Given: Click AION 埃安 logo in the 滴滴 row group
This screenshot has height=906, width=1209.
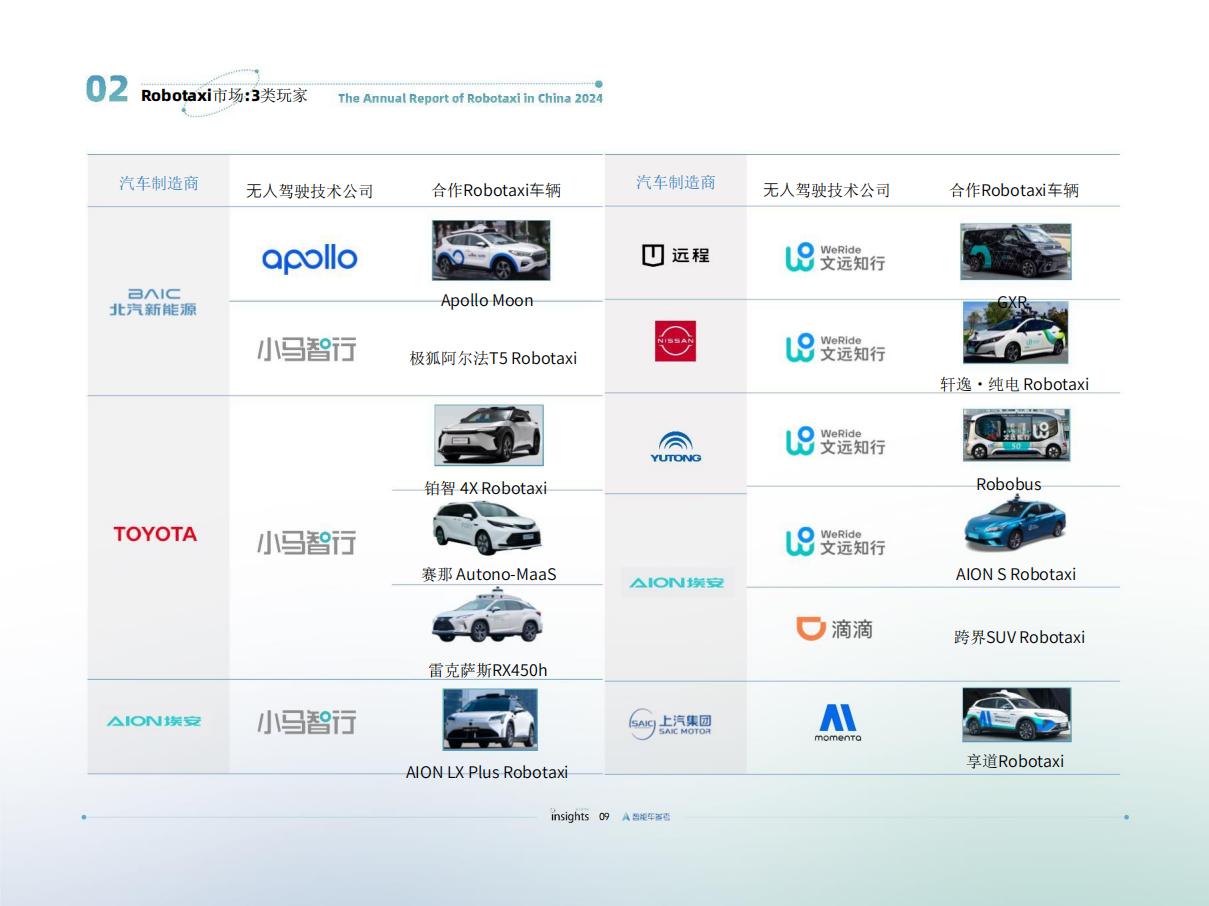Looking at the screenshot, I should point(677,582).
